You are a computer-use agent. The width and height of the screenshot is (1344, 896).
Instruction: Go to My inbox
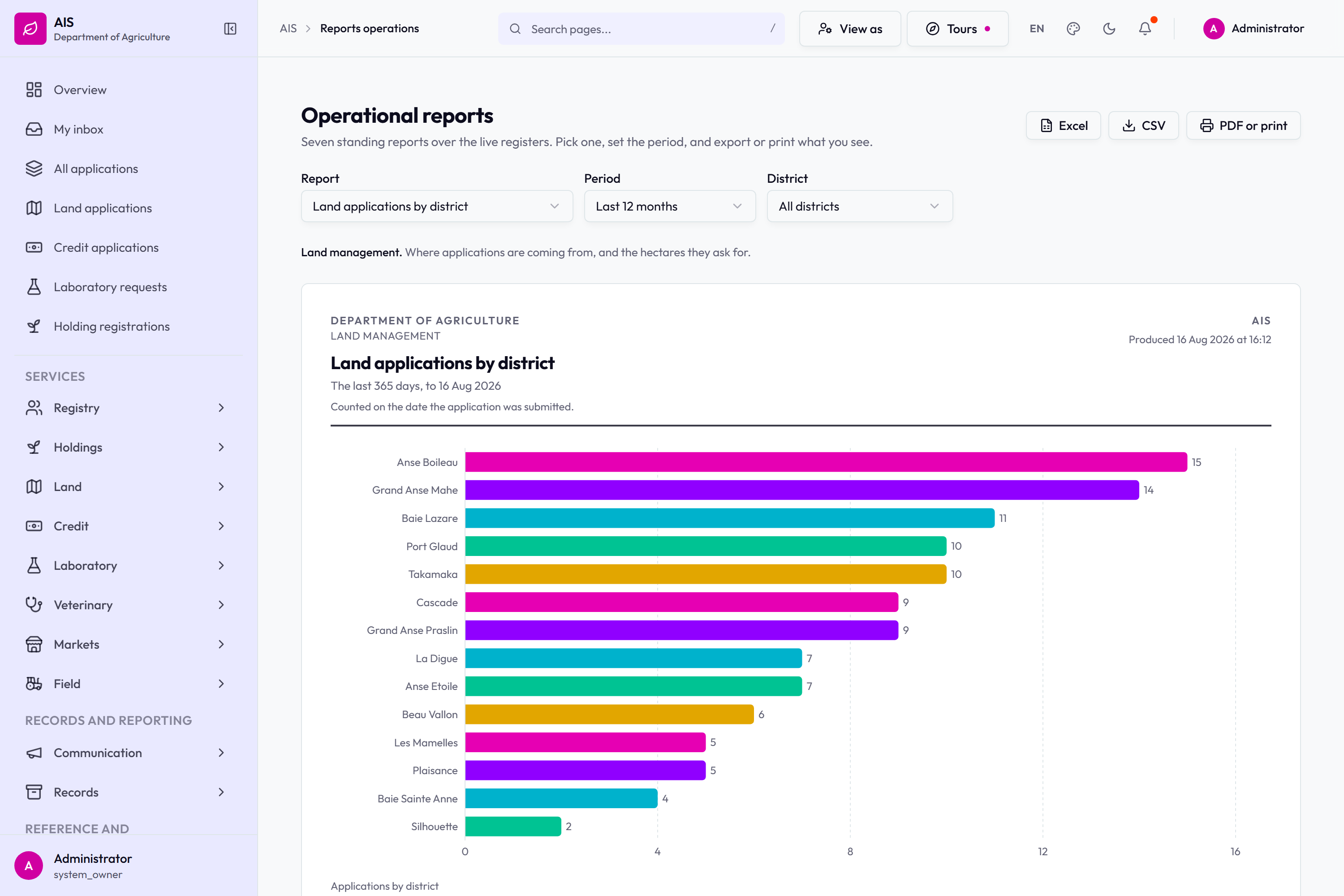tap(128, 129)
